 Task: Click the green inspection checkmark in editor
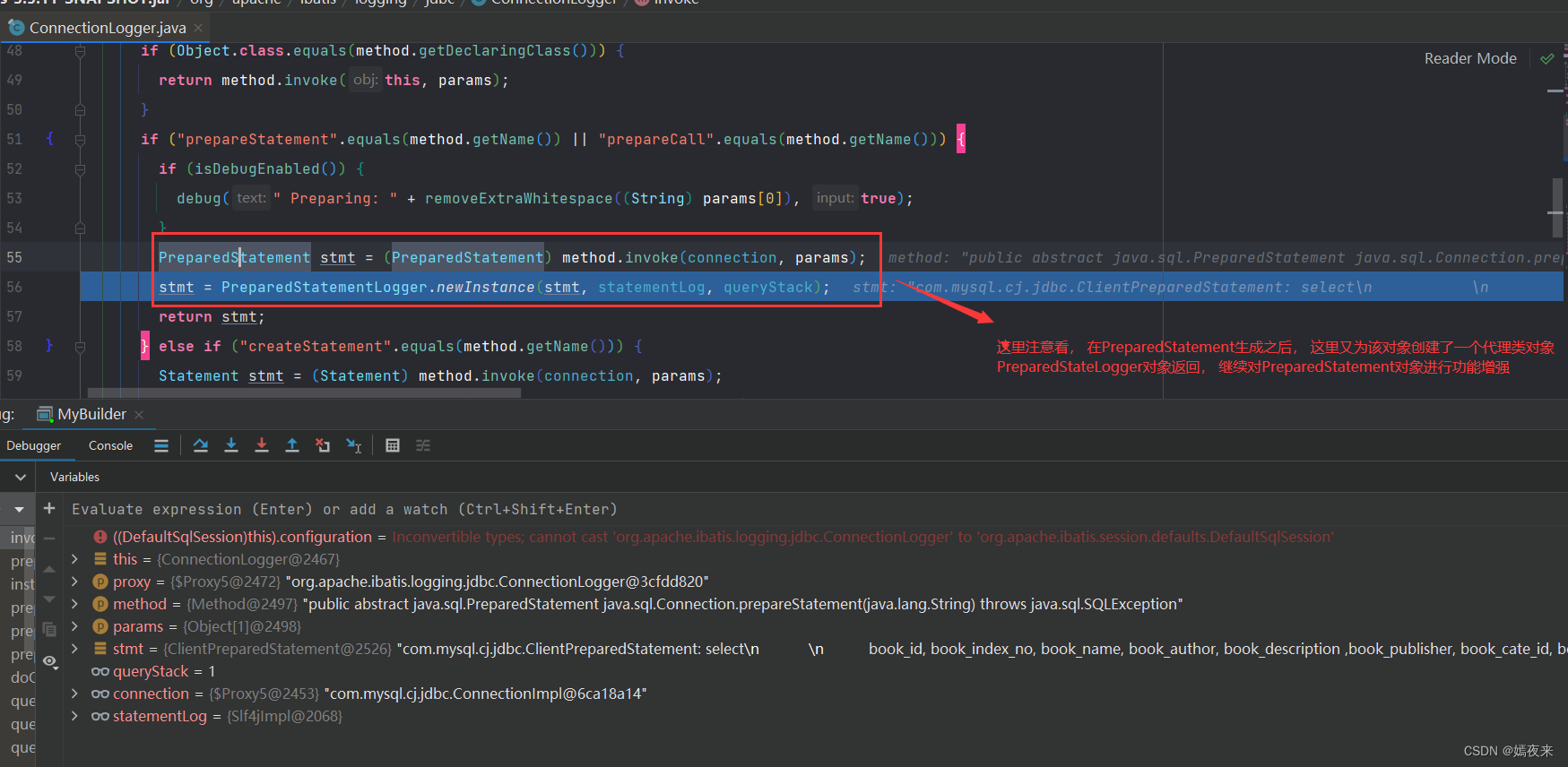(1546, 58)
